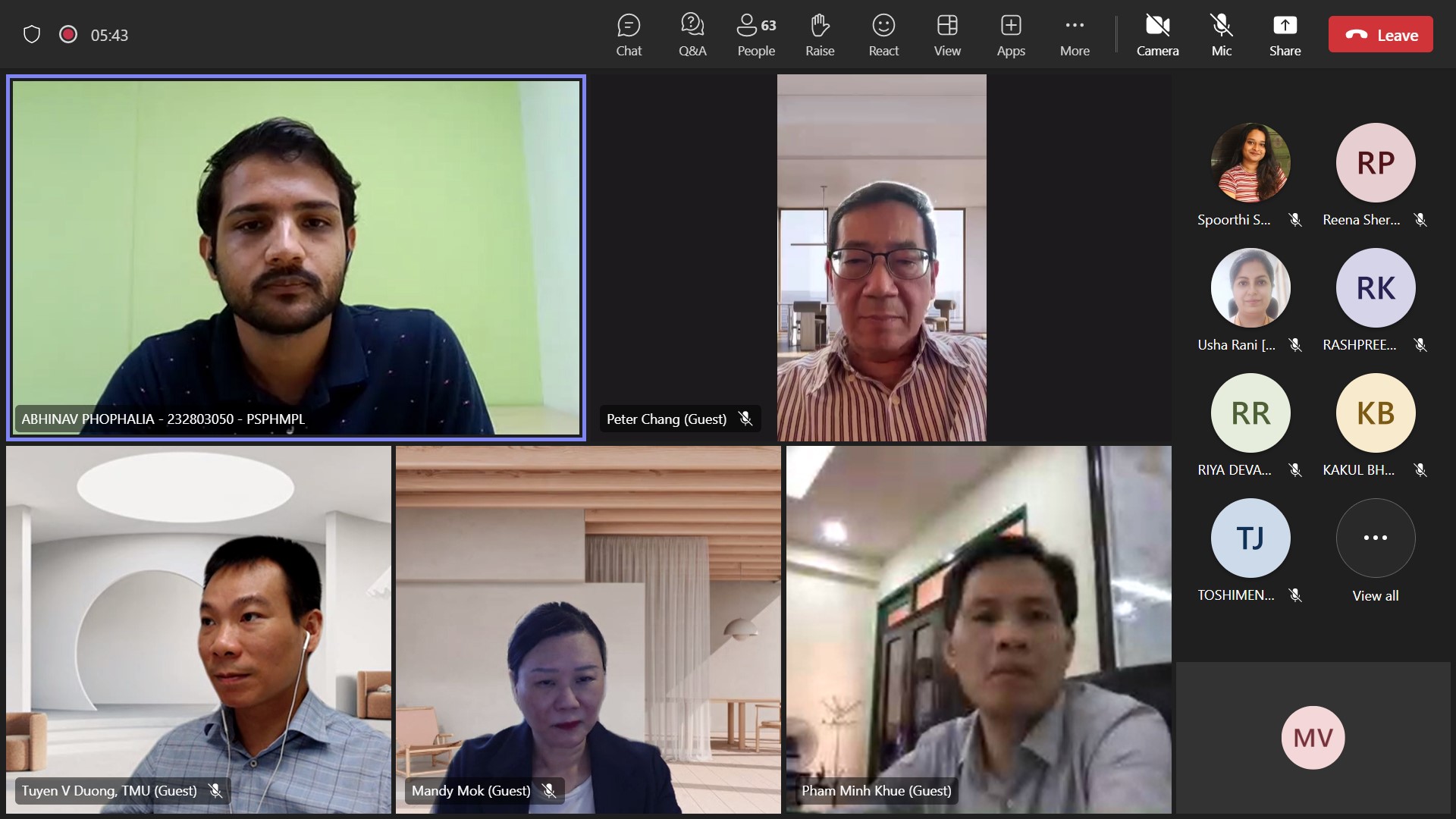
Task: Open the Chat panel
Action: (628, 35)
